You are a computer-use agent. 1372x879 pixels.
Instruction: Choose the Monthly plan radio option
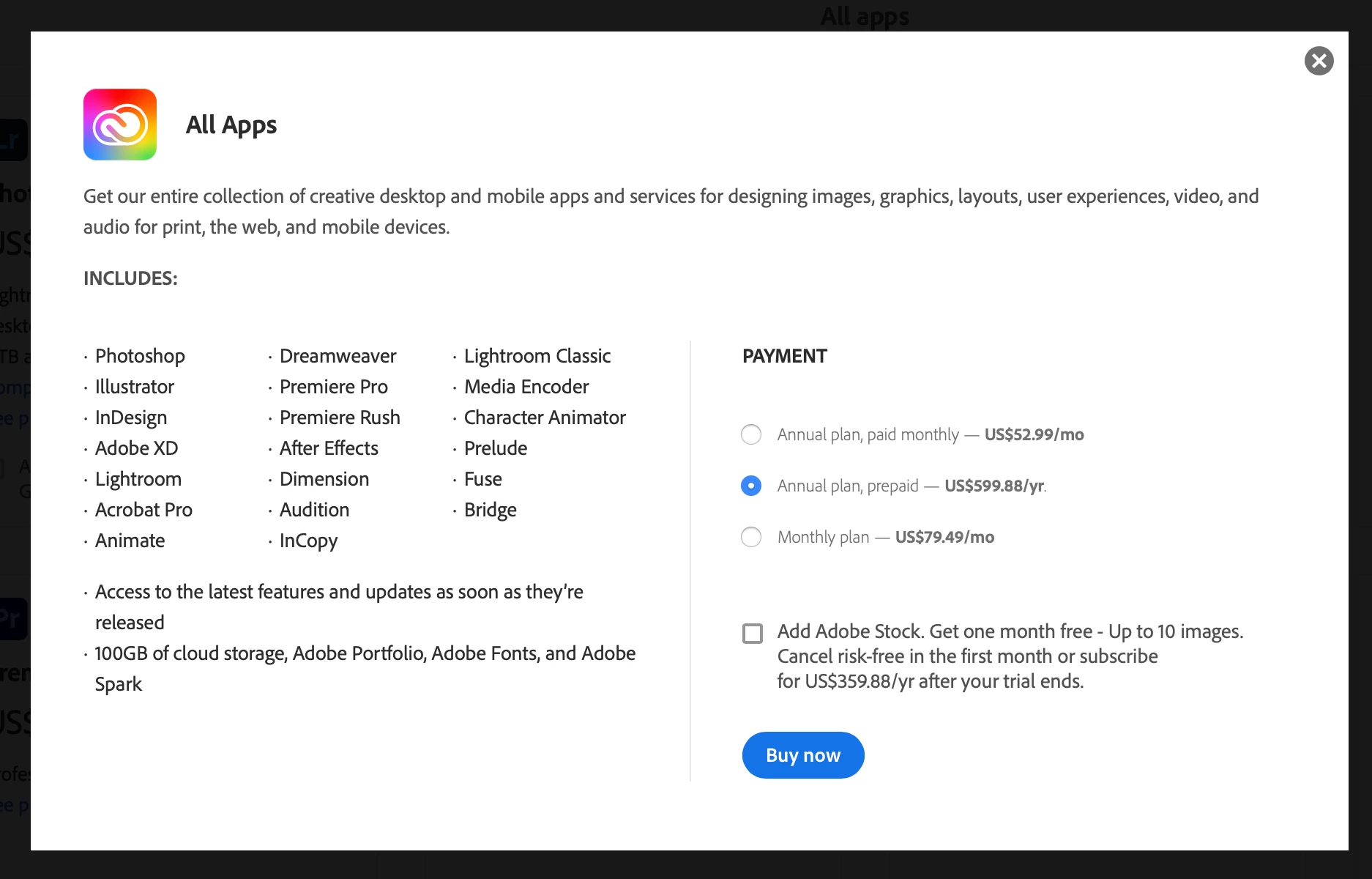pos(751,537)
